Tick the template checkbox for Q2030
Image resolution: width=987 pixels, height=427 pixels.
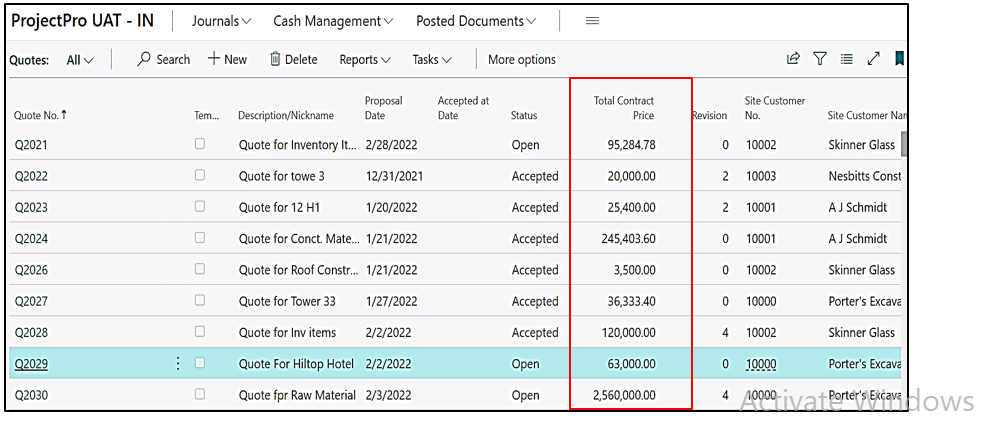(x=200, y=395)
